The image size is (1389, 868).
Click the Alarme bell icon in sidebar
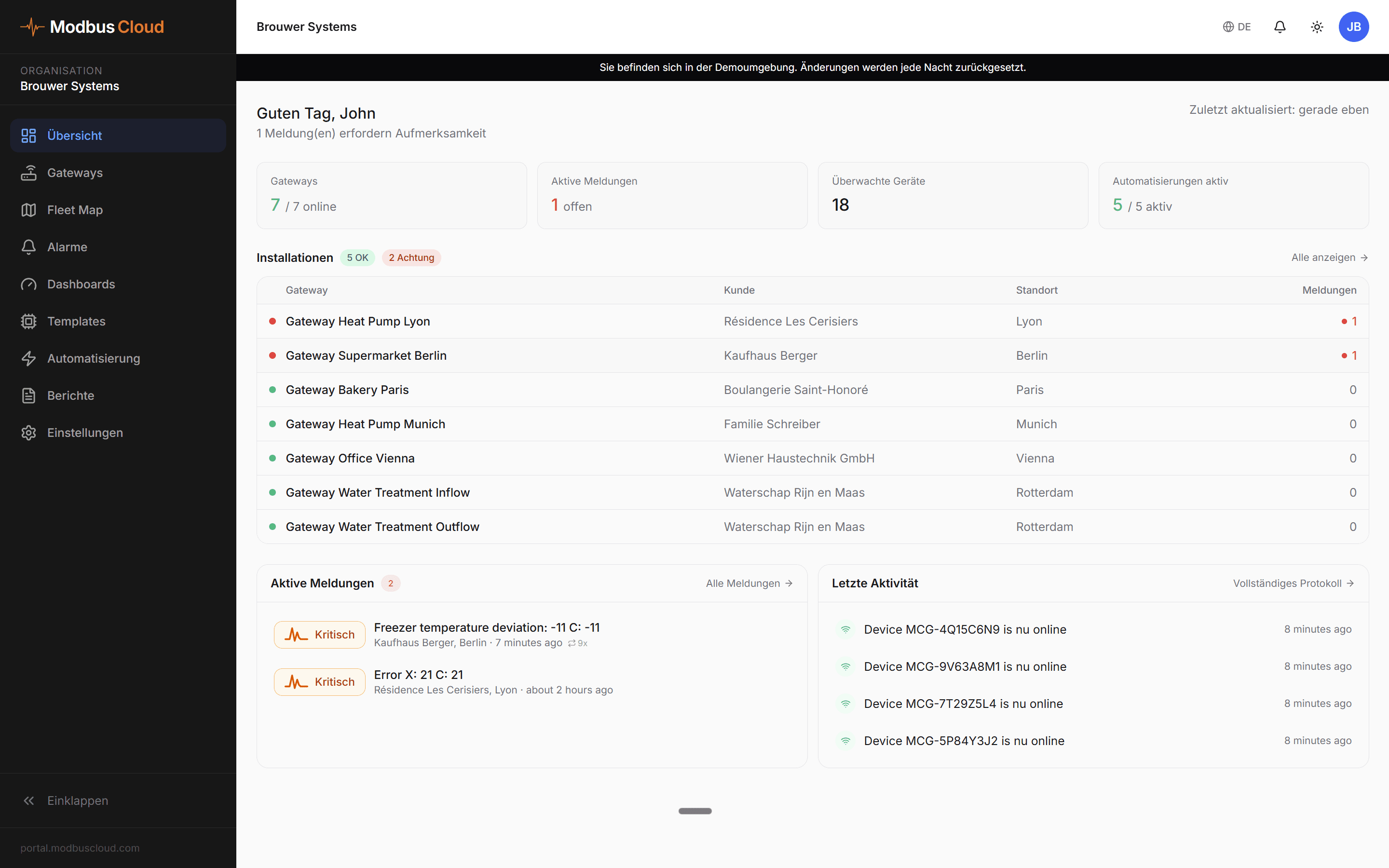coord(29,247)
